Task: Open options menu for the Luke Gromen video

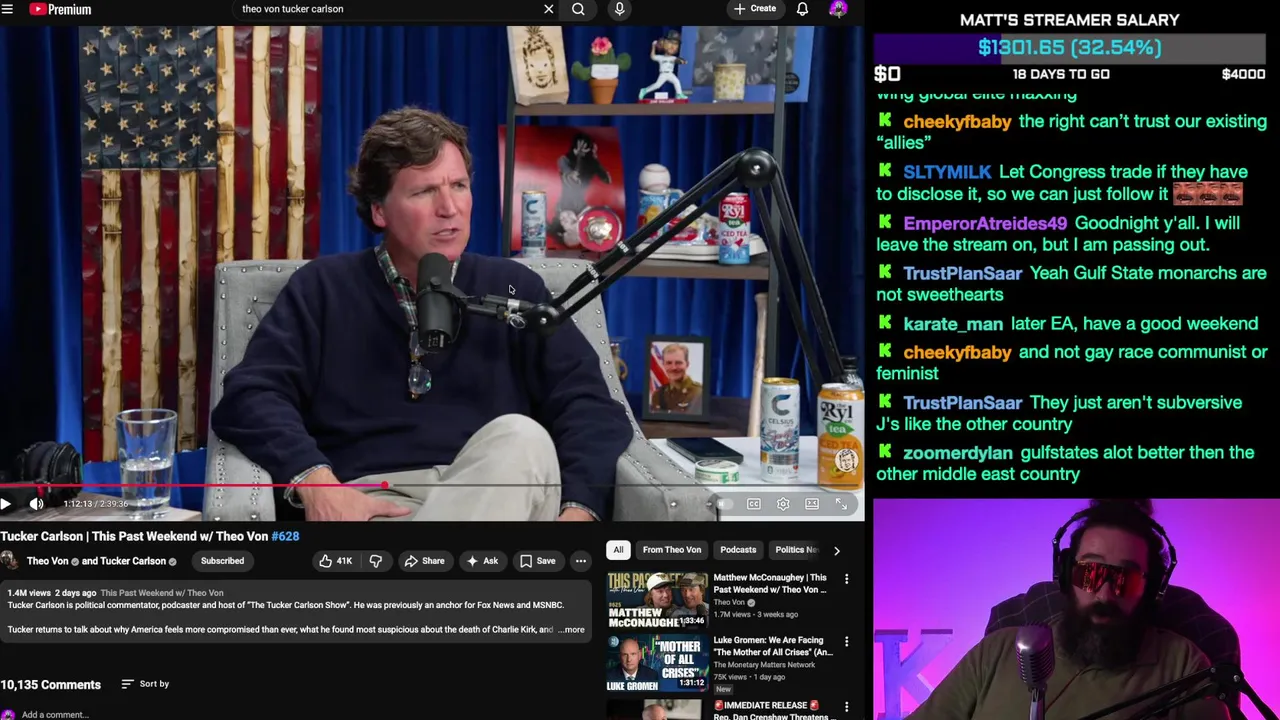Action: click(x=846, y=642)
